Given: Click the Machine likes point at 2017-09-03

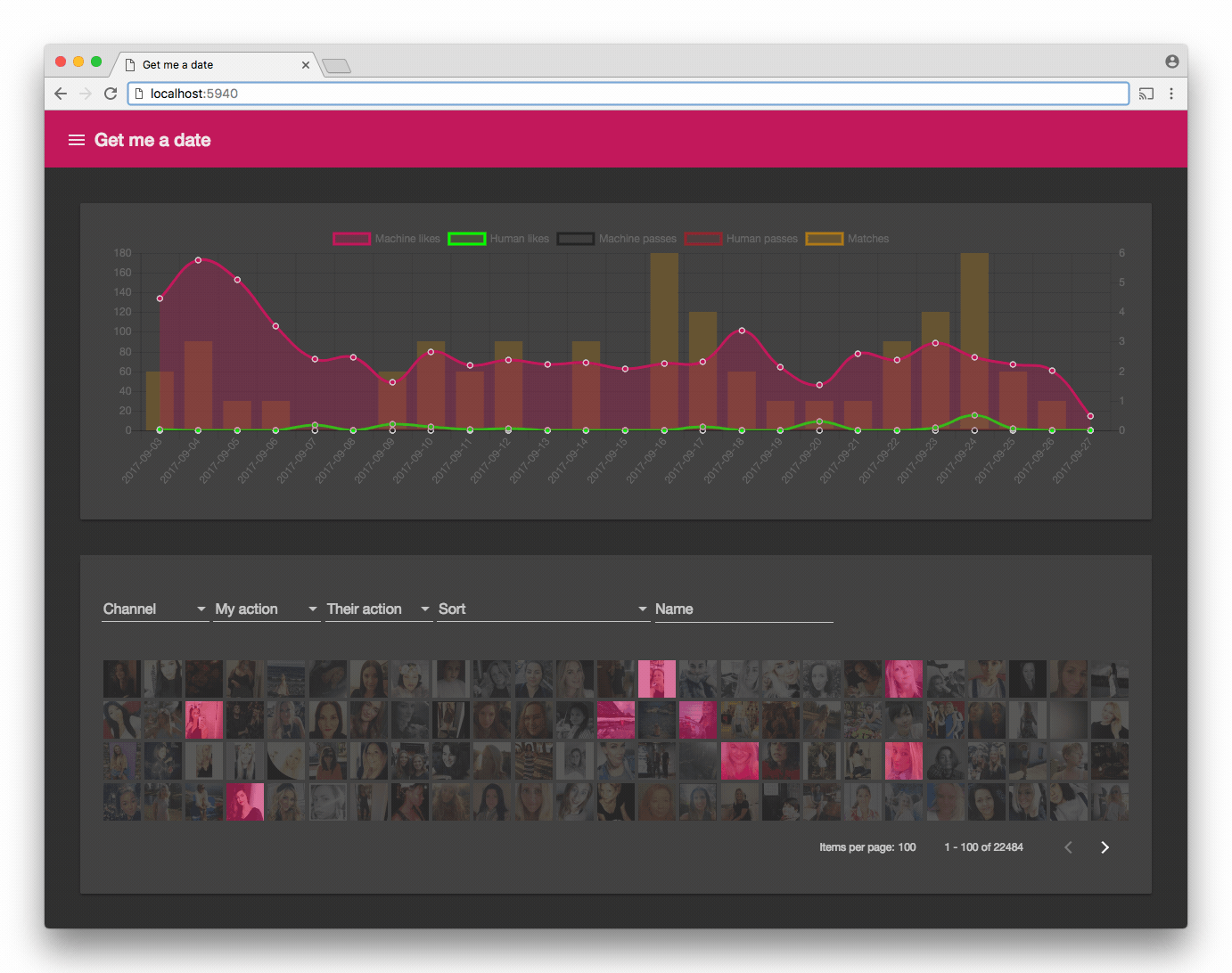Looking at the screenshot, I should (160, 298).
